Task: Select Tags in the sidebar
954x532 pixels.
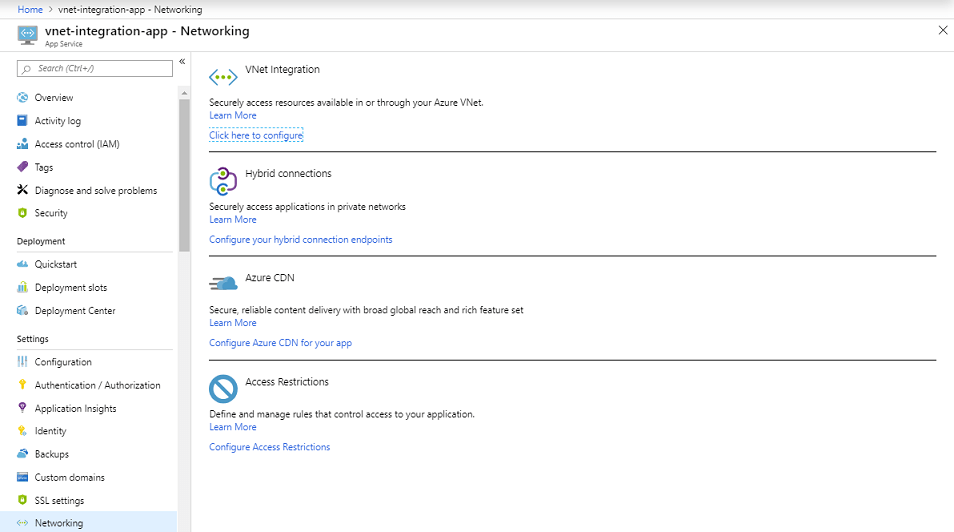Action: 44,167
